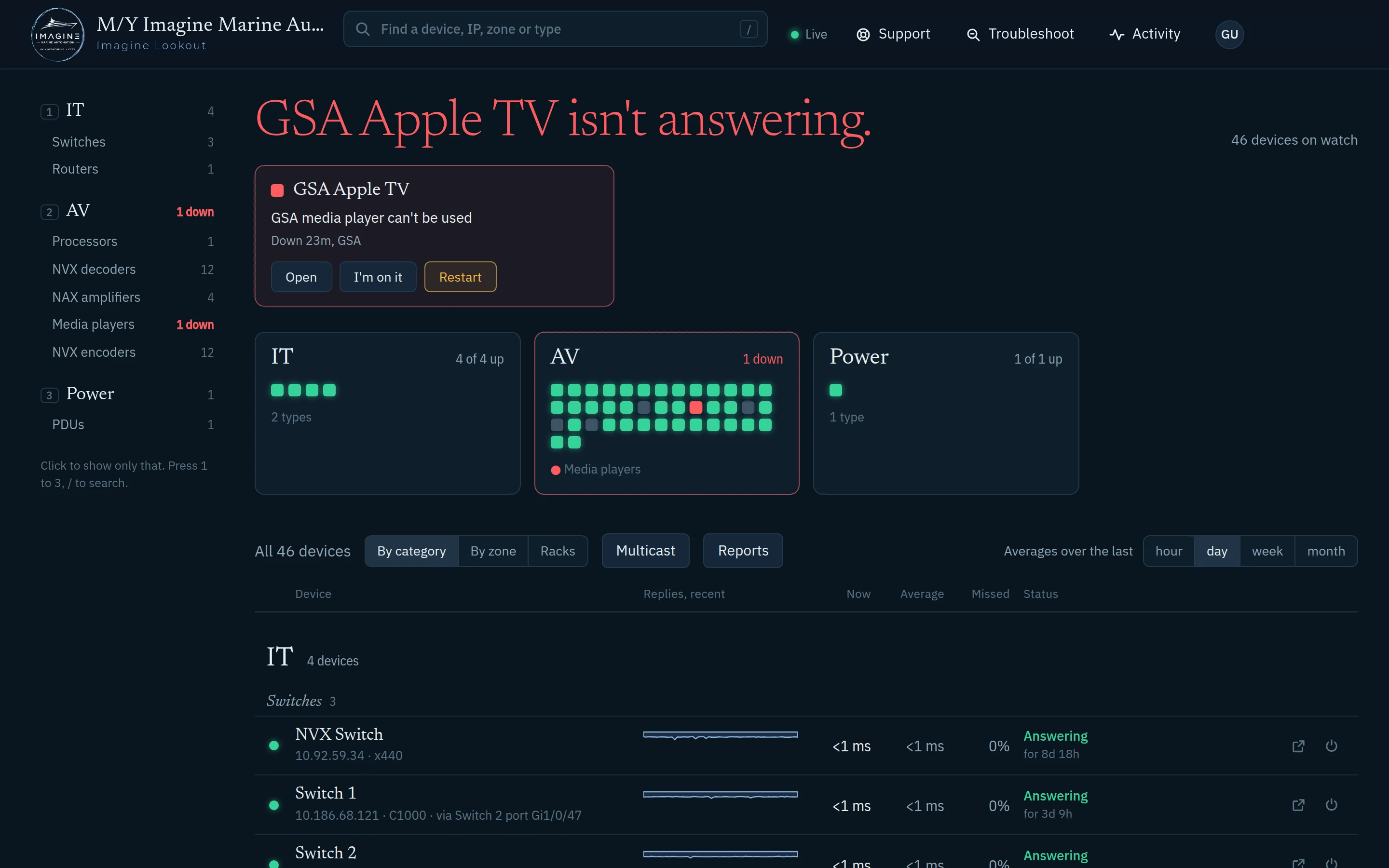Select hour averaging period
1389x868 pixels.
1169,551
